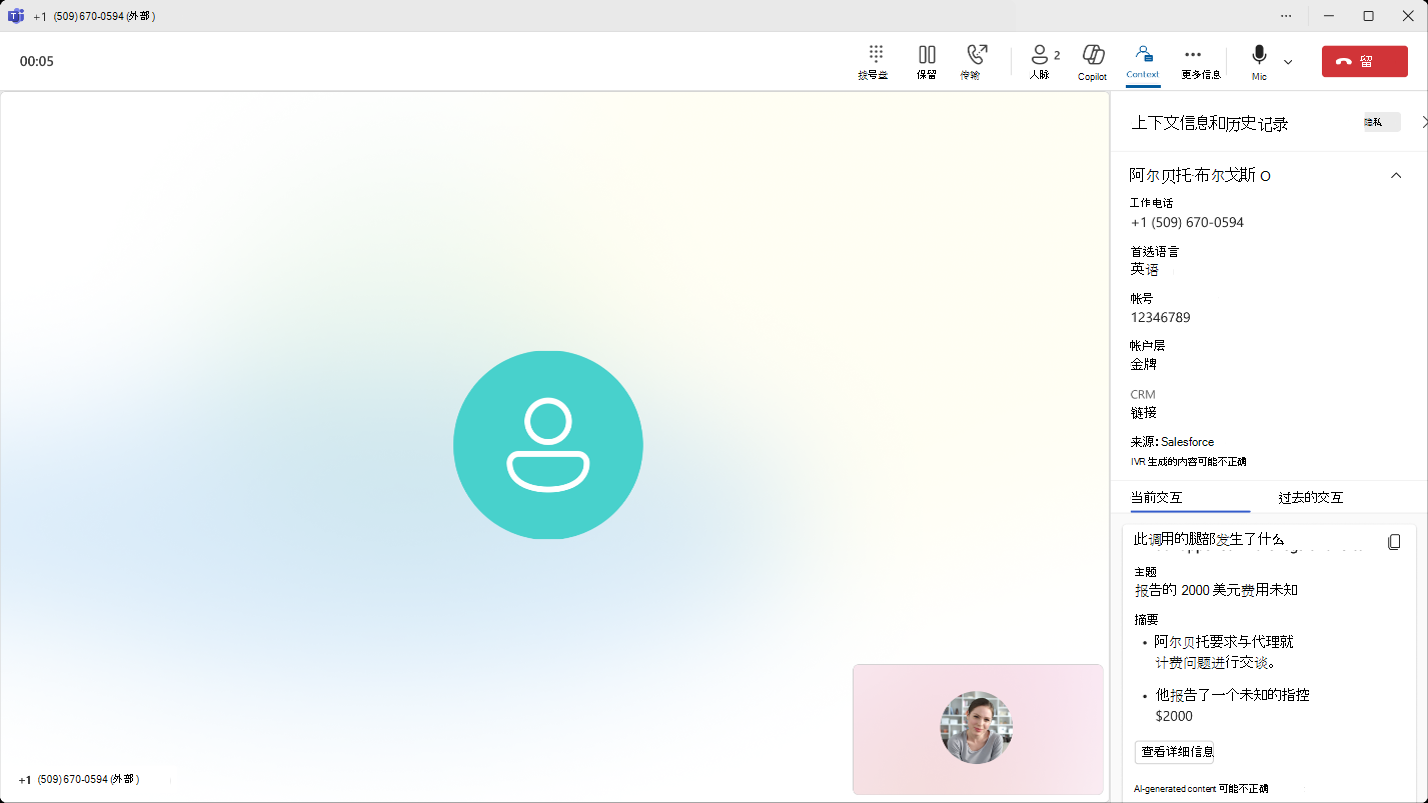Click the $2000 amount in summary
Screen dimensions: 1428x803
[1174, 716]
